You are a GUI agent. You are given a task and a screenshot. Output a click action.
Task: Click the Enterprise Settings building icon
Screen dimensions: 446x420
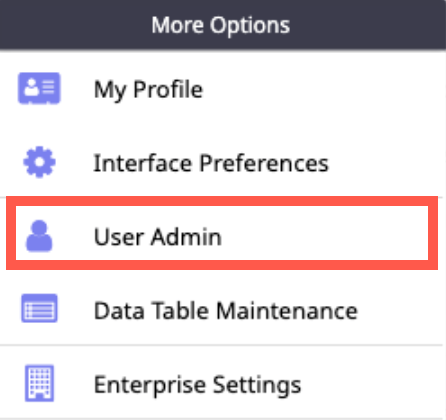coord(39,383)
